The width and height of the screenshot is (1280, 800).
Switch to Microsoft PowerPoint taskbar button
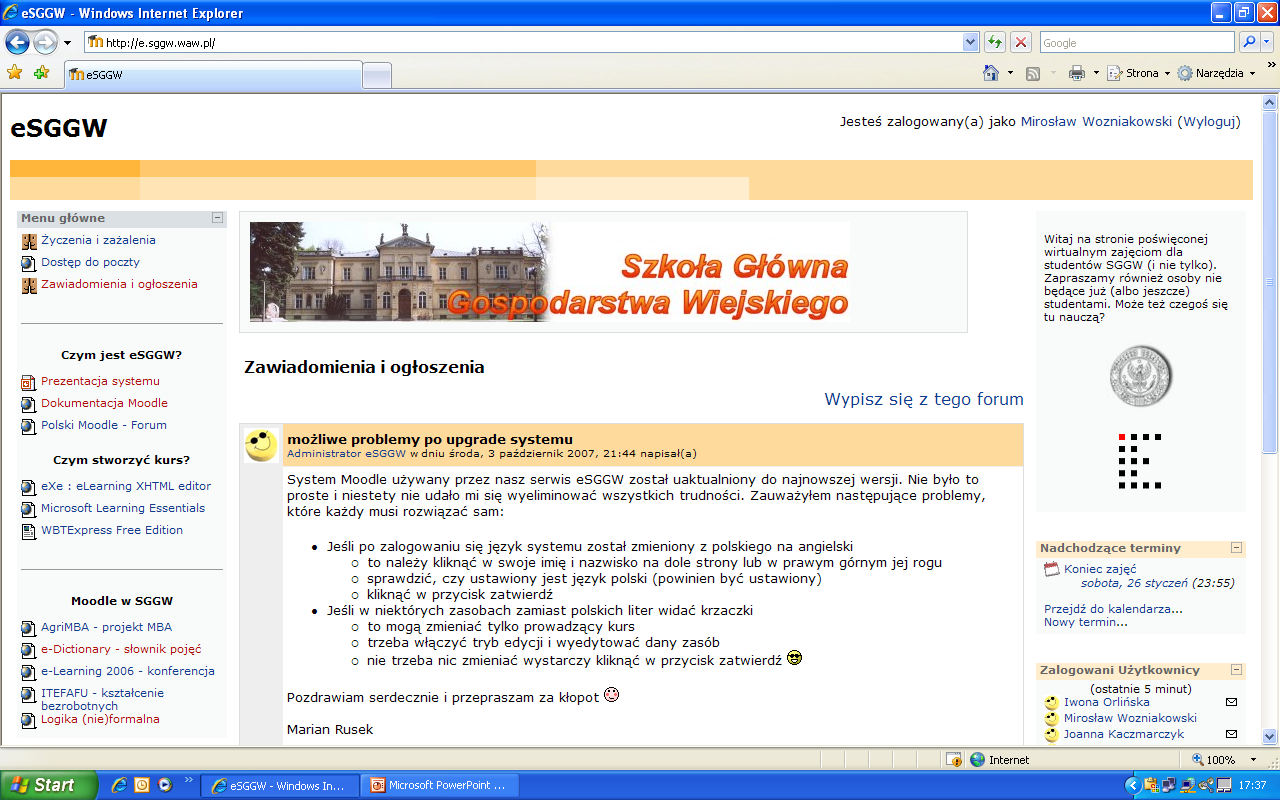(x=441, y=785)
